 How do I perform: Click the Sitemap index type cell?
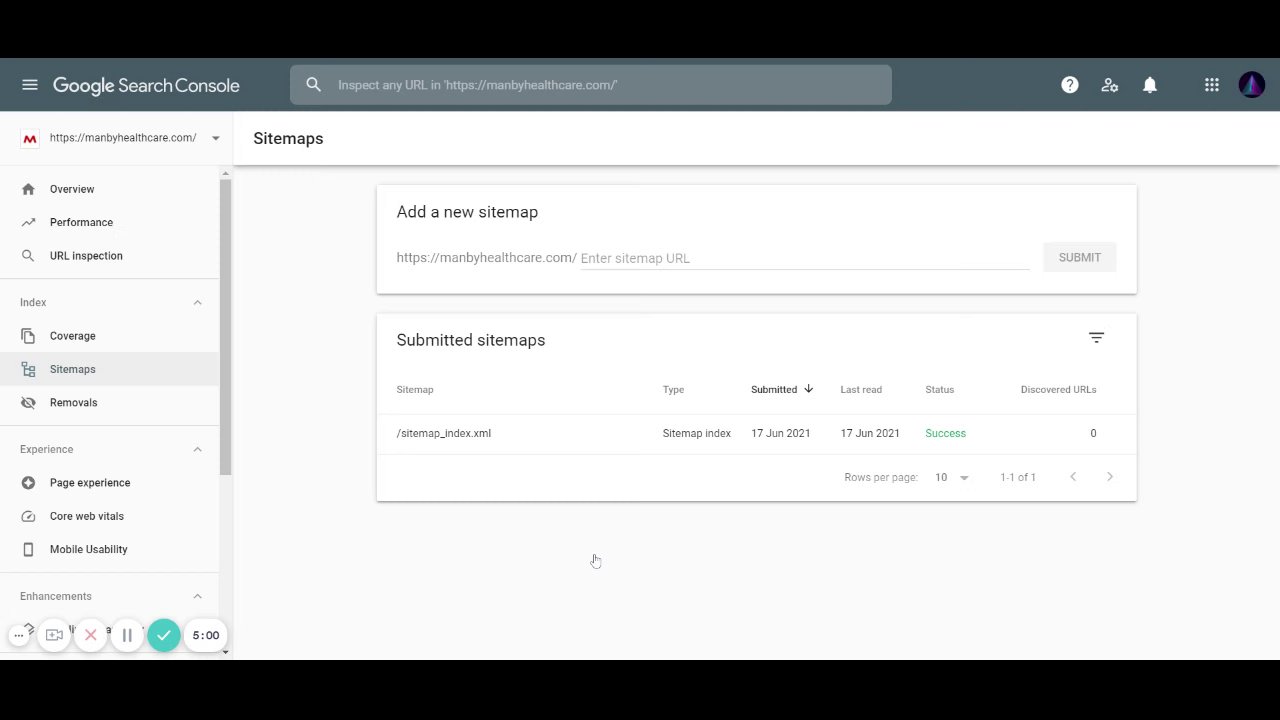click(697, 433)
